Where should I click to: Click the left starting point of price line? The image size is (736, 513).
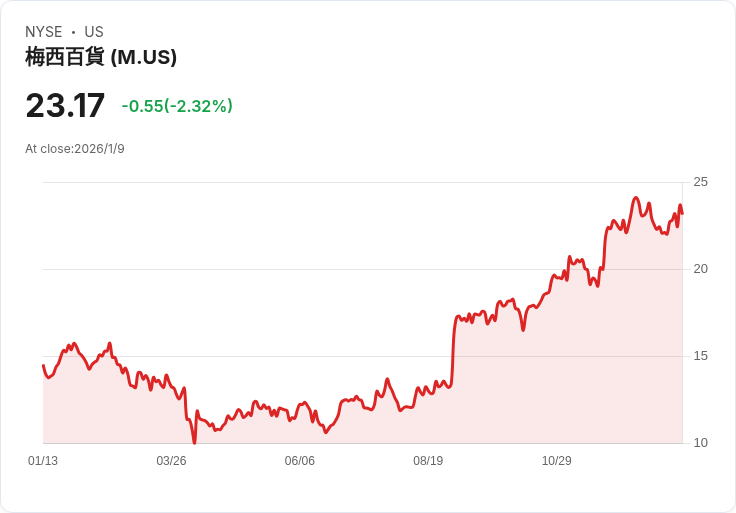click(x=43, y=366)
